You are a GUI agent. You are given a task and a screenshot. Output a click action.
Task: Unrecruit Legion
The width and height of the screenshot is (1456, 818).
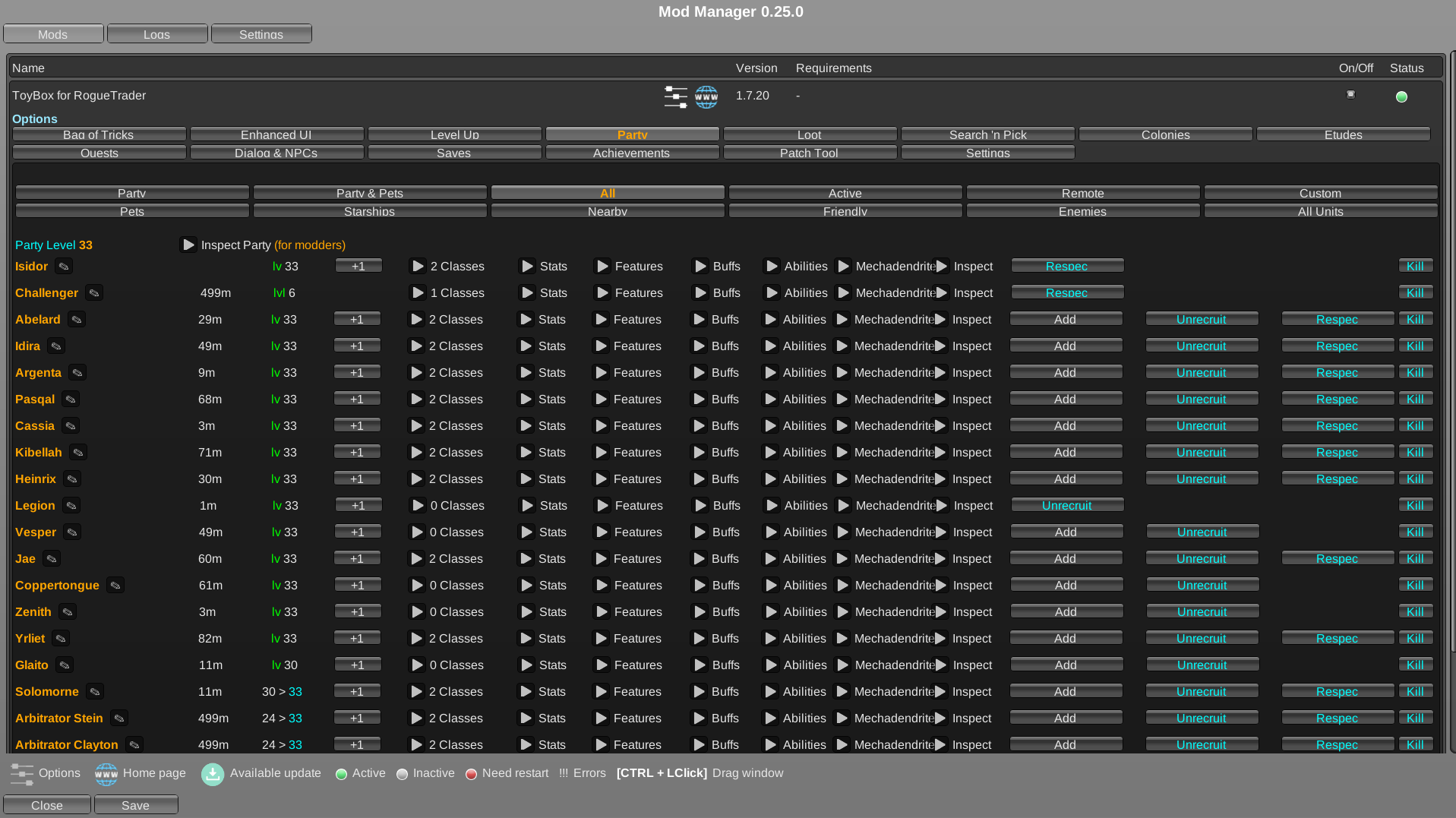point(1067,506)
